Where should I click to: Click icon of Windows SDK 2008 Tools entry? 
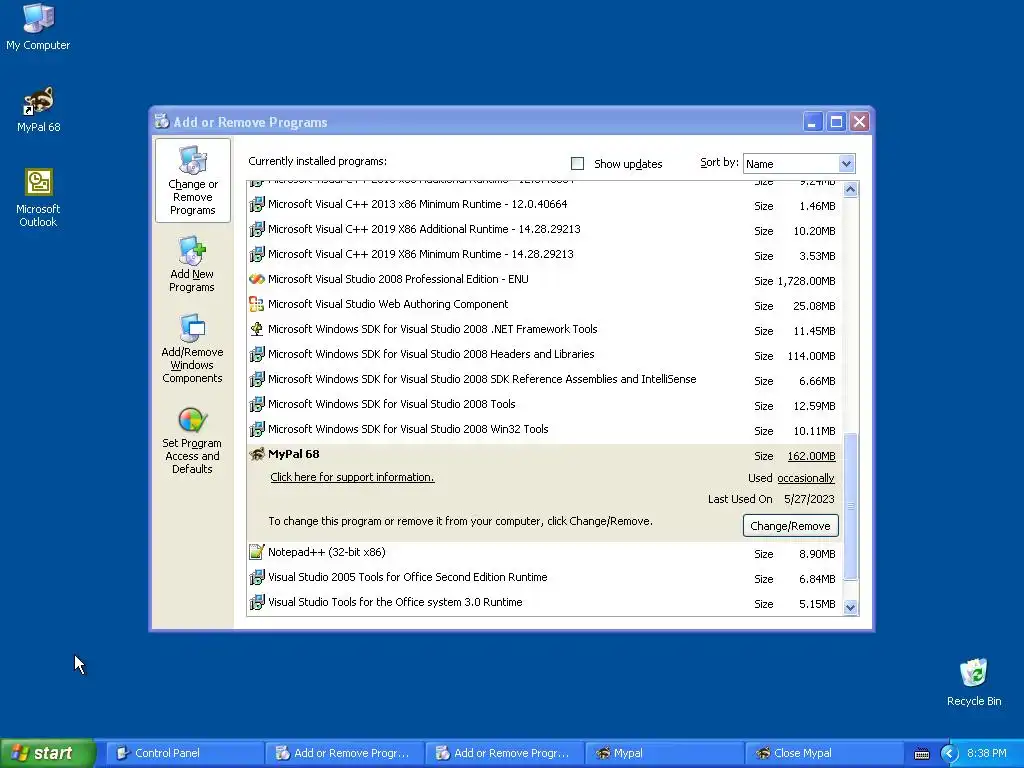click(x=257, y=404)
